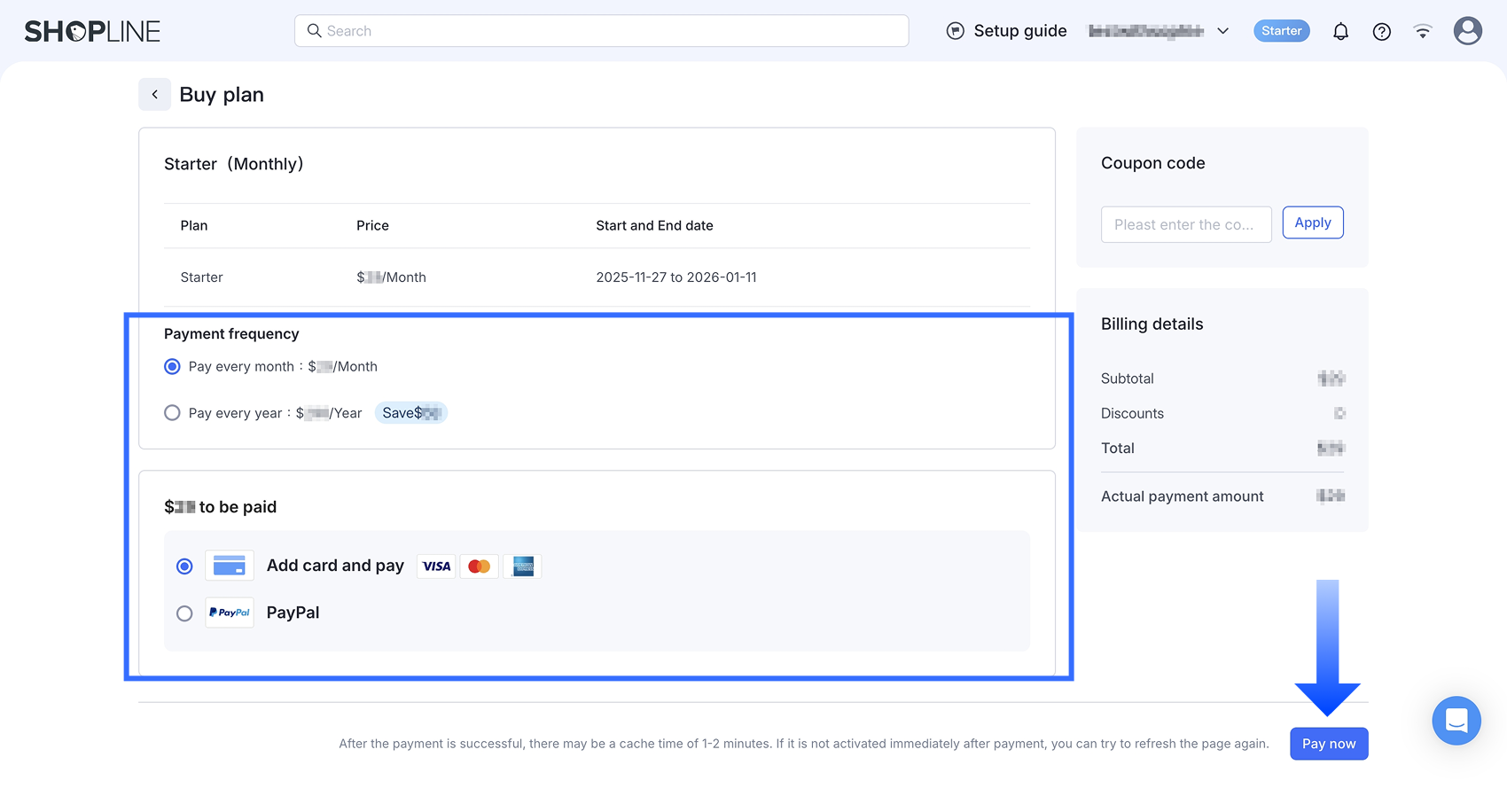Image resolution: width=1507 pixels, height=812 pixels.
Task: Click the PayPal logo icon
Action: pos(229,613)
